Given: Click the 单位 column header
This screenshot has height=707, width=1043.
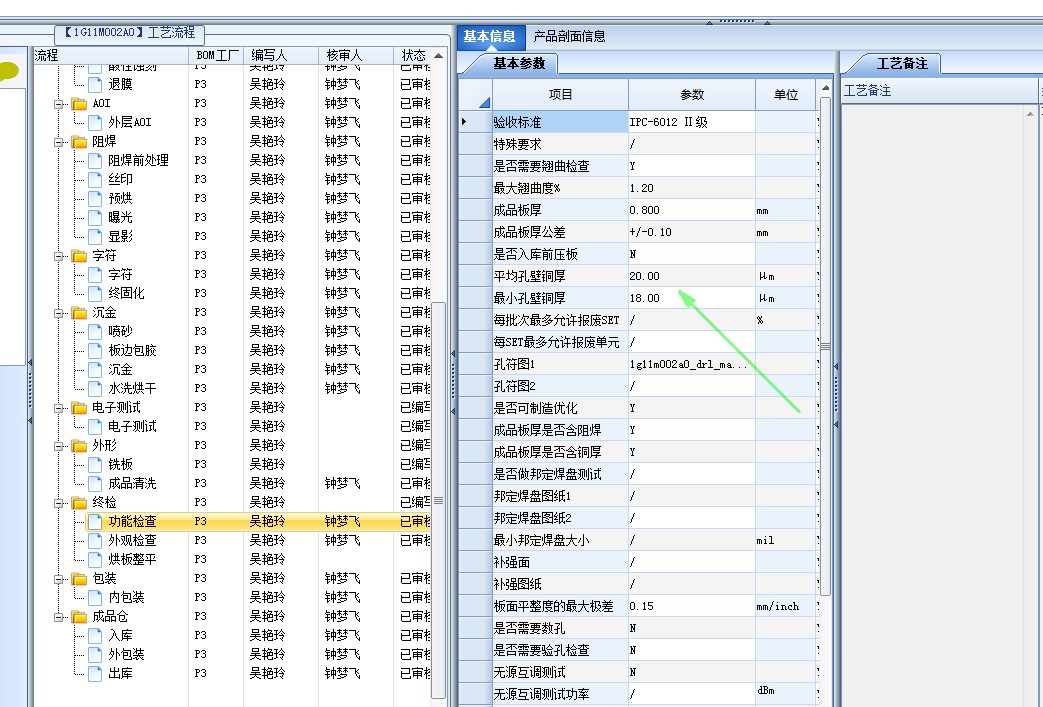Looking at the screenshot, I should pyautogui.click(x=786, y=94).
